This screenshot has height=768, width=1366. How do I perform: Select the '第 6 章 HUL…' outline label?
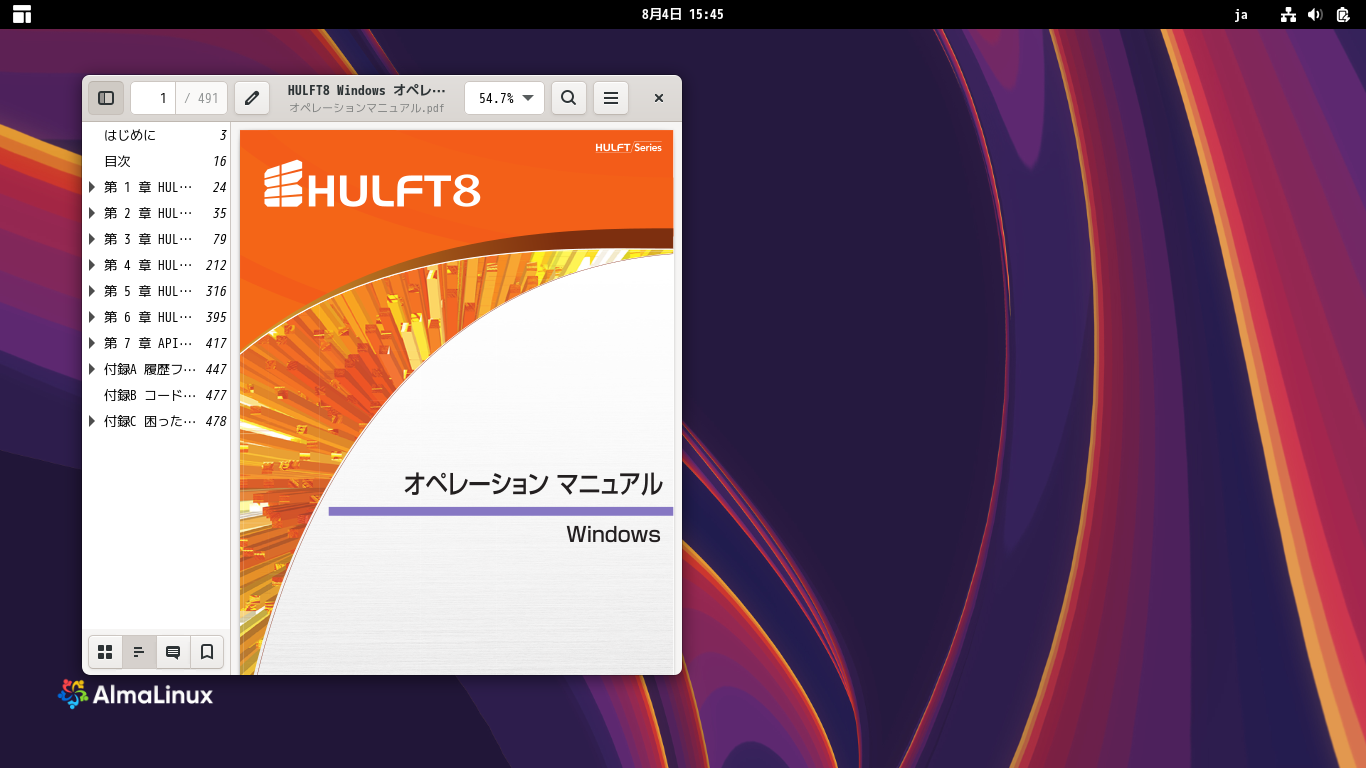click(x=148, y=317)
